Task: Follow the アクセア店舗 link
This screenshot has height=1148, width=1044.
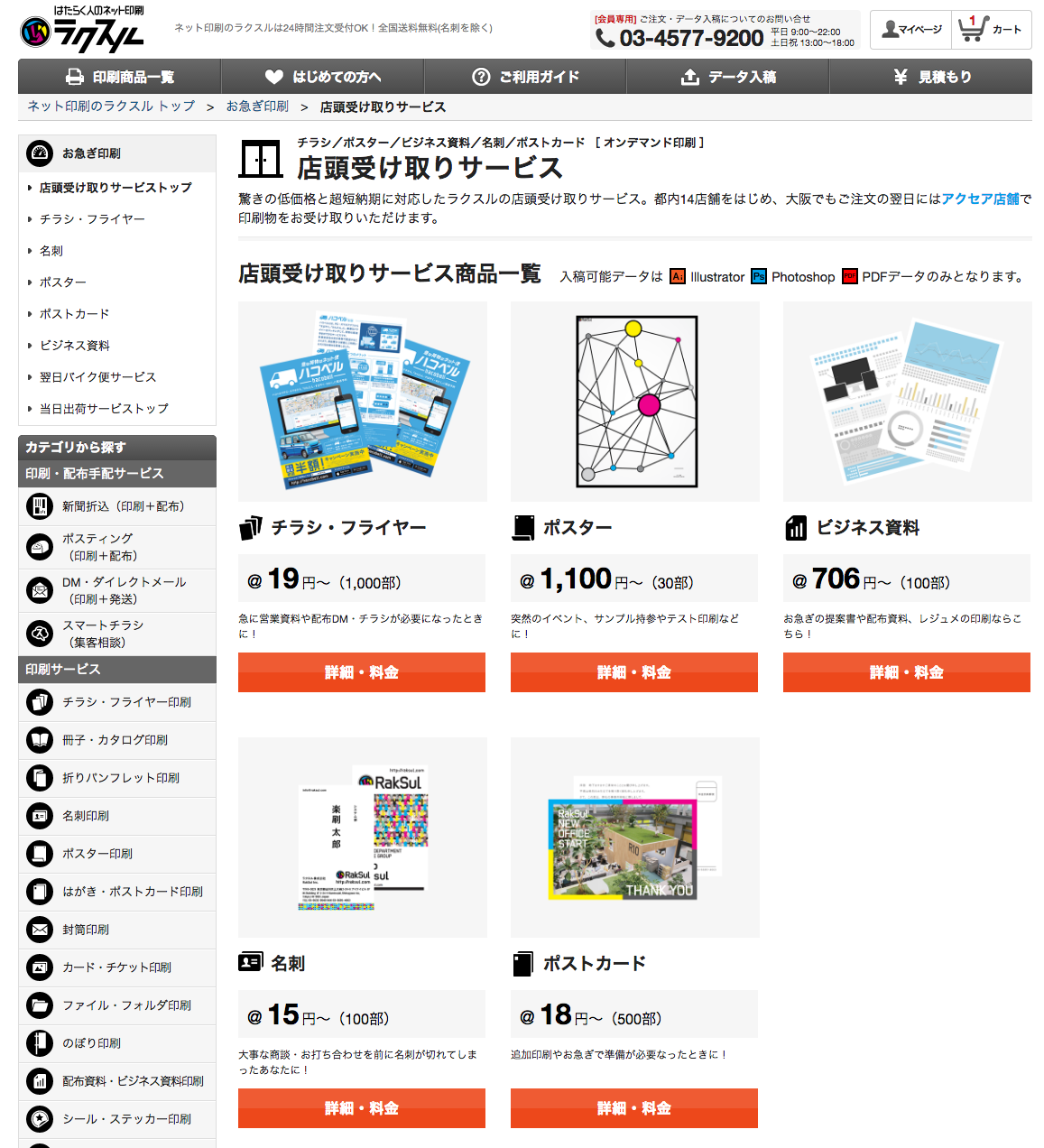Action: [980, 199]
